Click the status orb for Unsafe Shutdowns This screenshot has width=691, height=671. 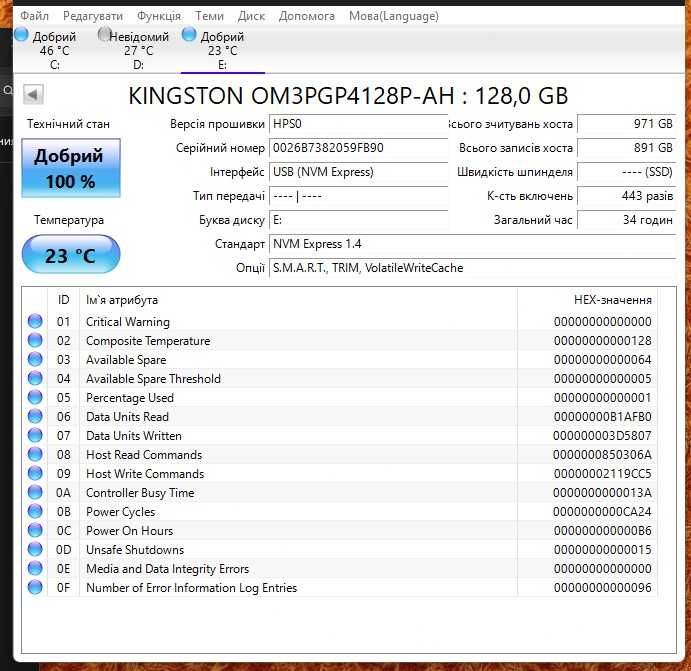[x=35, y=549]
